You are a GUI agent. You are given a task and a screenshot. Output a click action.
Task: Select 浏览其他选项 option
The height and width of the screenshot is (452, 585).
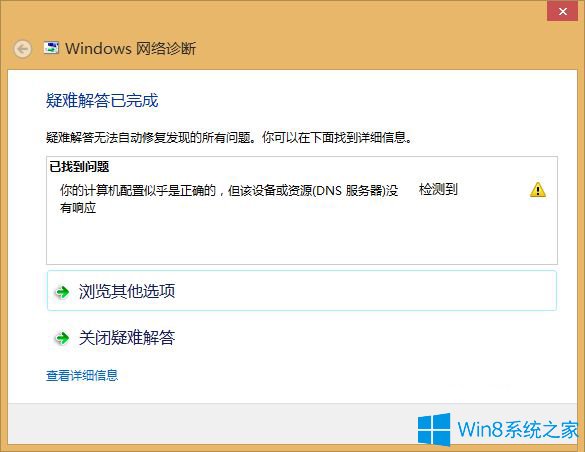coord(302,291)
